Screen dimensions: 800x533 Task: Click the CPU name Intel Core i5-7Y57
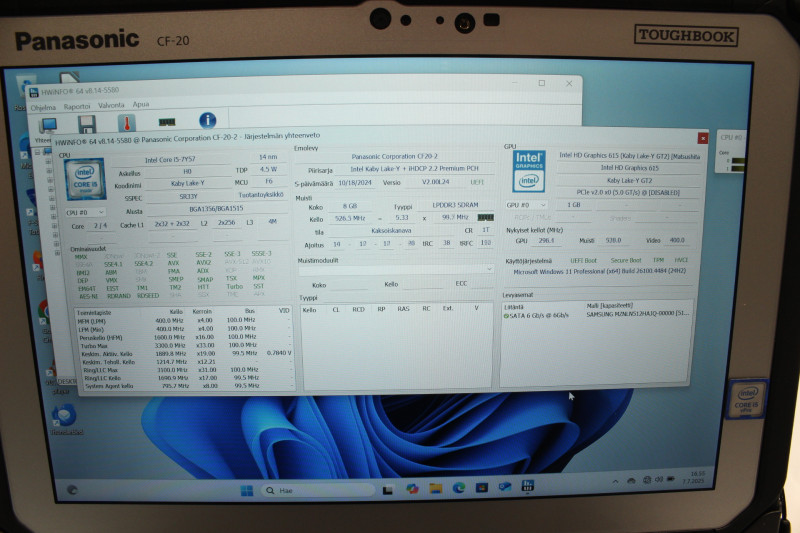tap(170, 160)
